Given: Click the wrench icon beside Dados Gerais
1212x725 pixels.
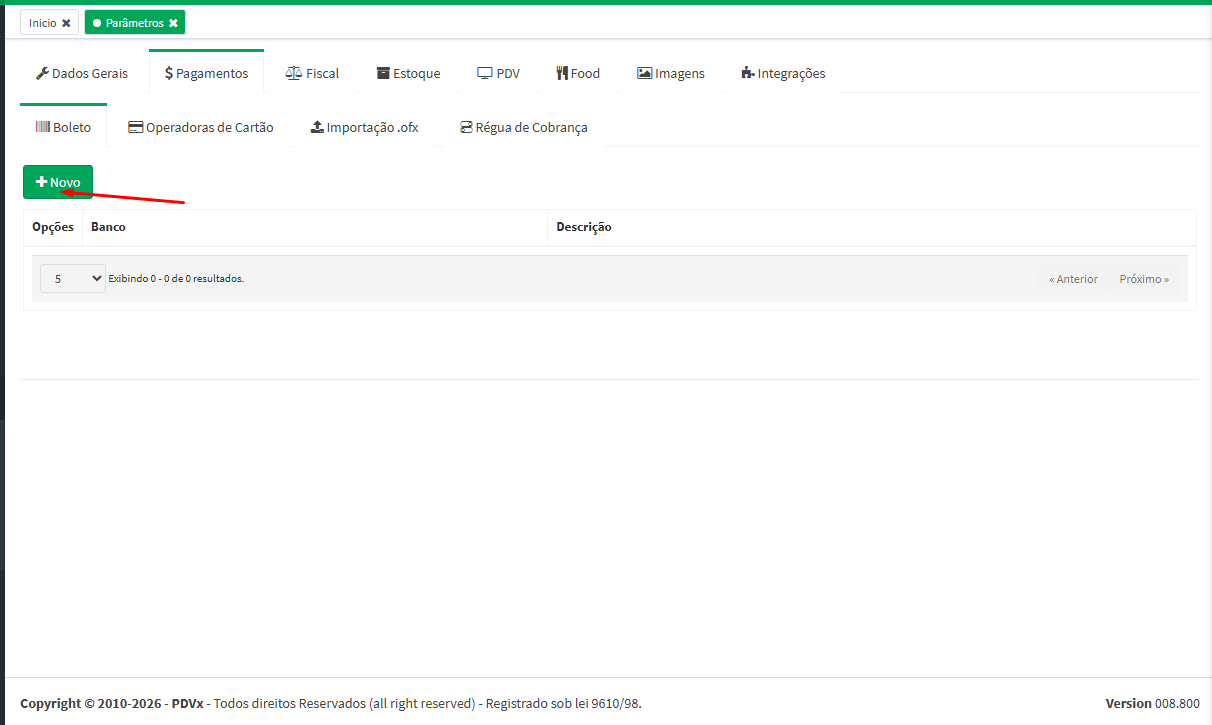Looking at the screenshot, I should pos(42,73).
